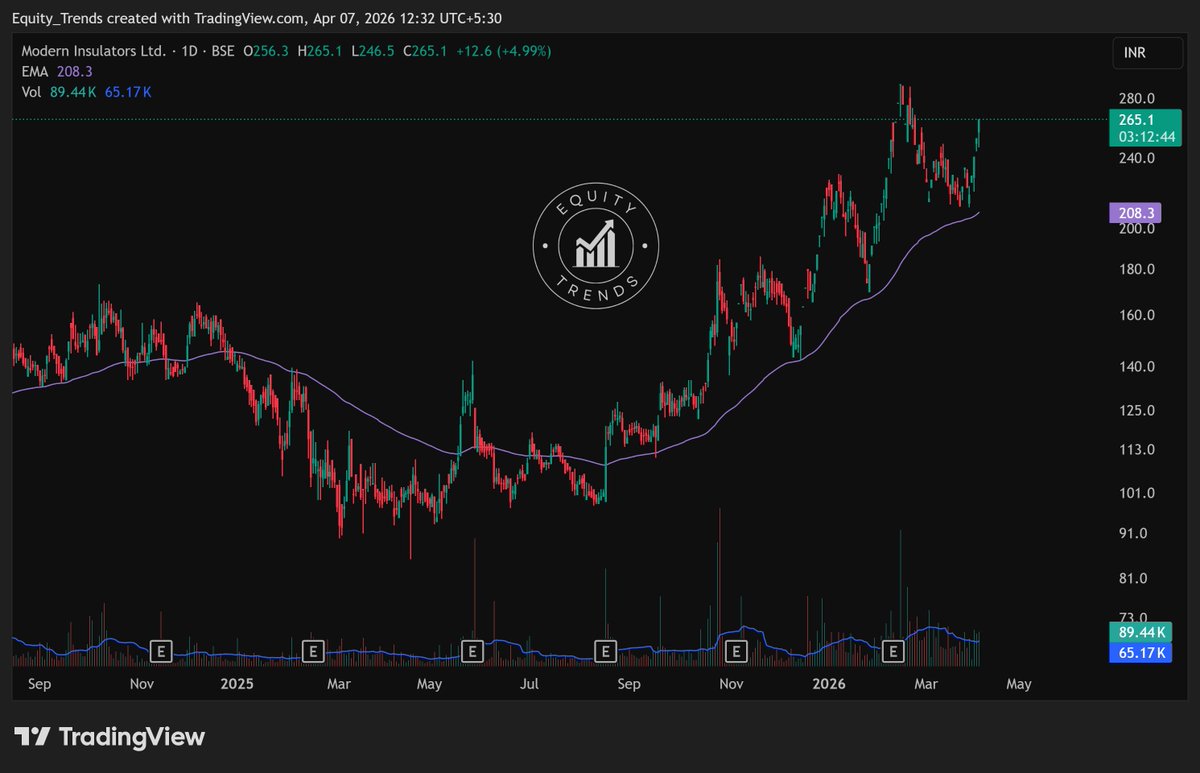Click the 240.0 price axis label
The height and width of the screenshot is (773, 1200).
coord(1137,158)
